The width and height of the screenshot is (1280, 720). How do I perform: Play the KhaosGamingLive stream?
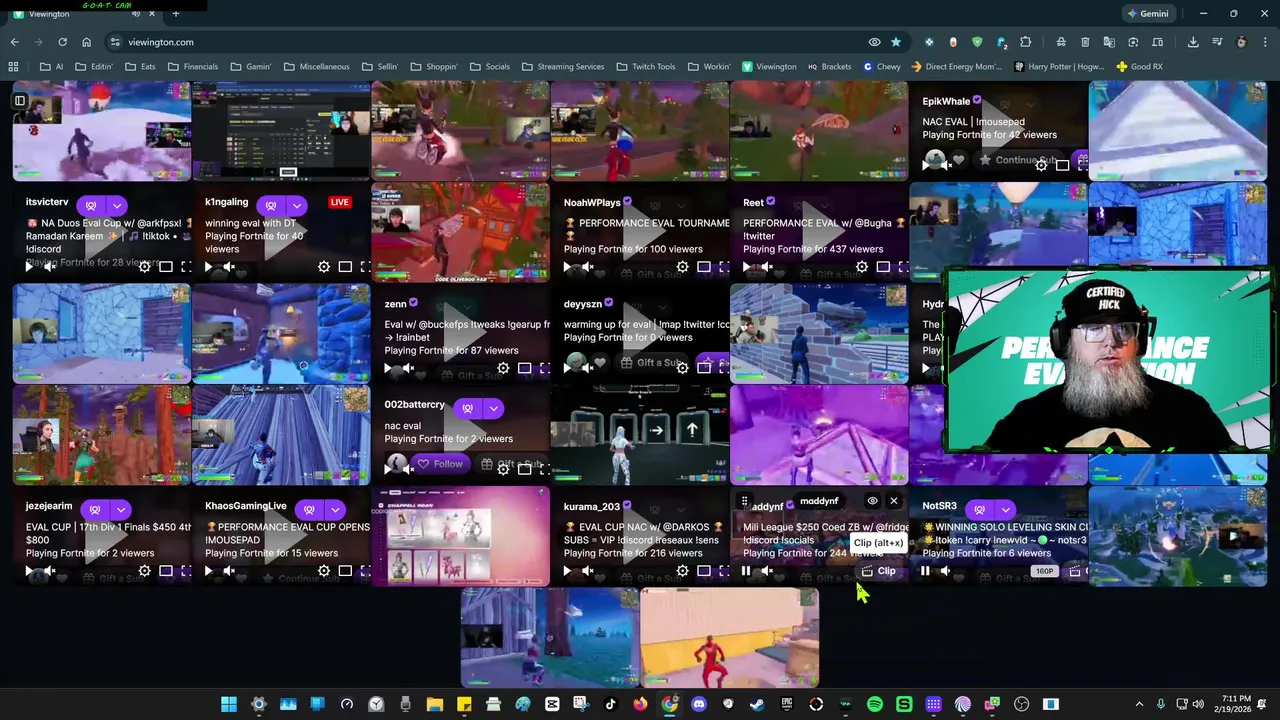[208, 571]
